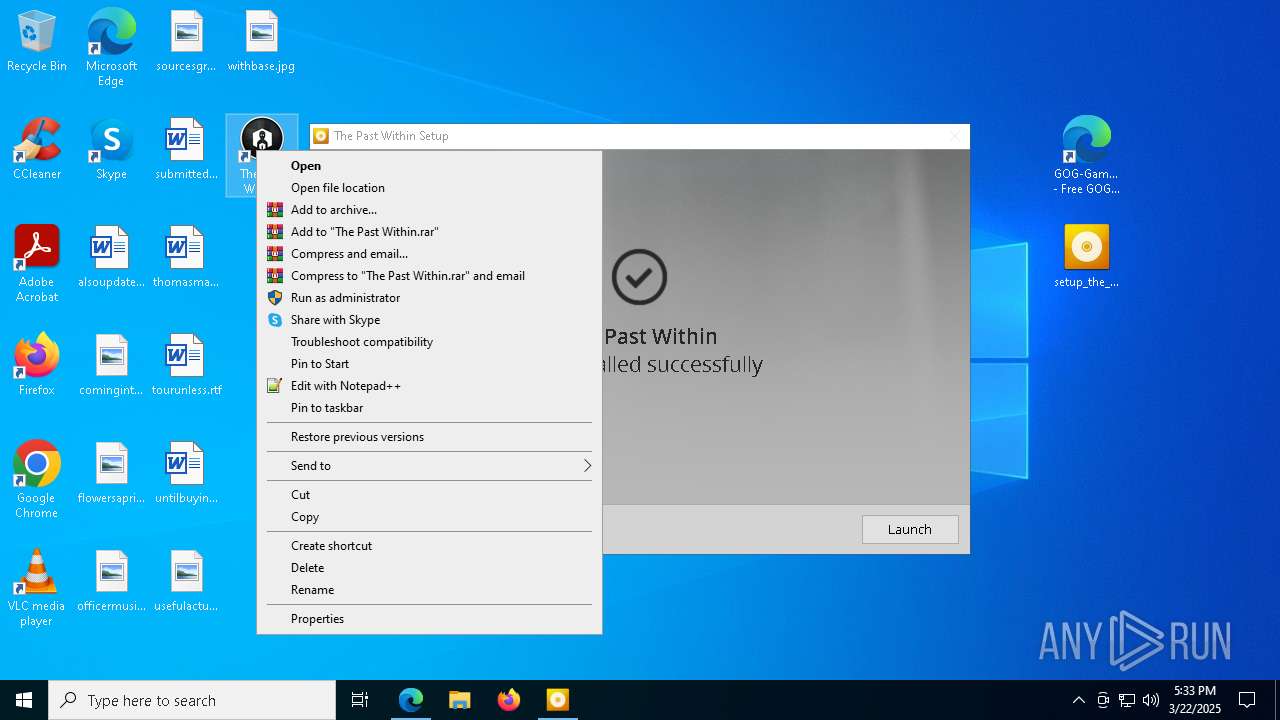
Task: Show hidden system tray icons
Action: [1078, 700]
